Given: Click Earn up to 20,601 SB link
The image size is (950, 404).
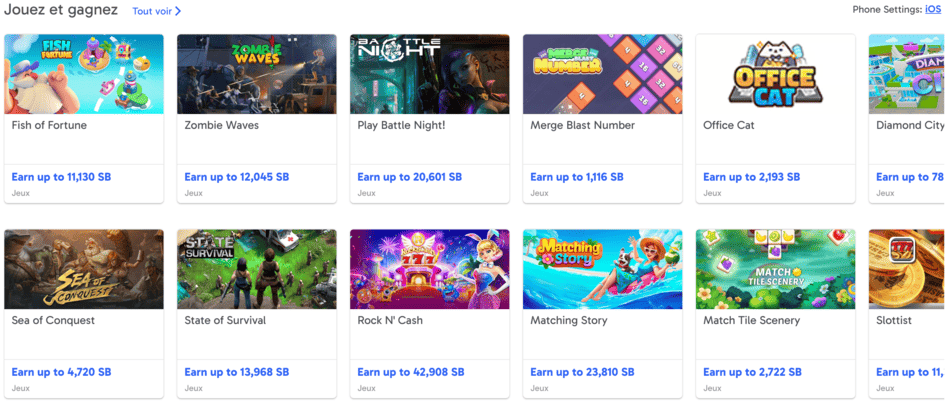Looking at the screenshot, I should (x=410, y=177).
